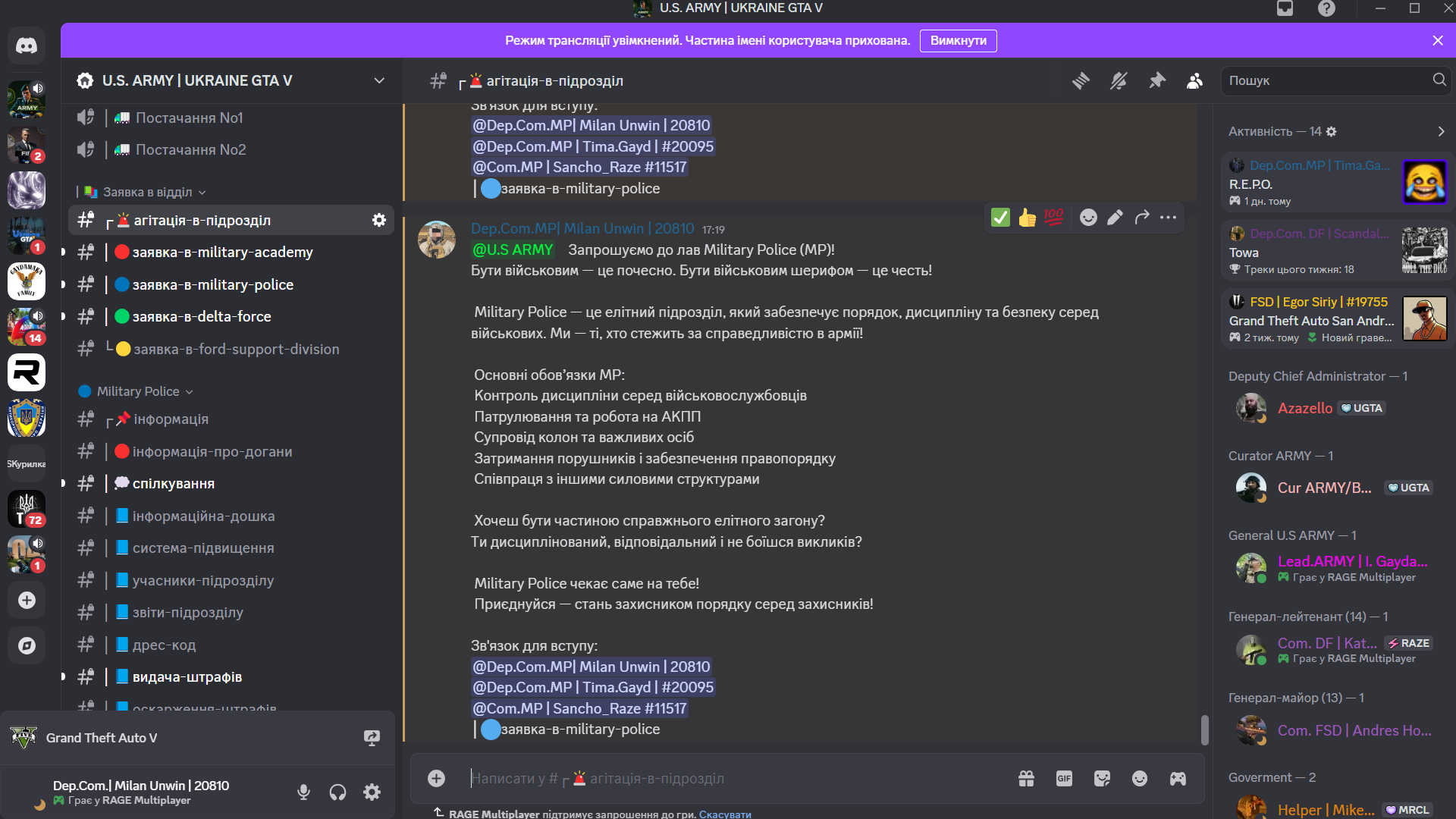1456x819 pixels.
Task: Toggle channel notification settings bell
Action: tap(1119, 80)
